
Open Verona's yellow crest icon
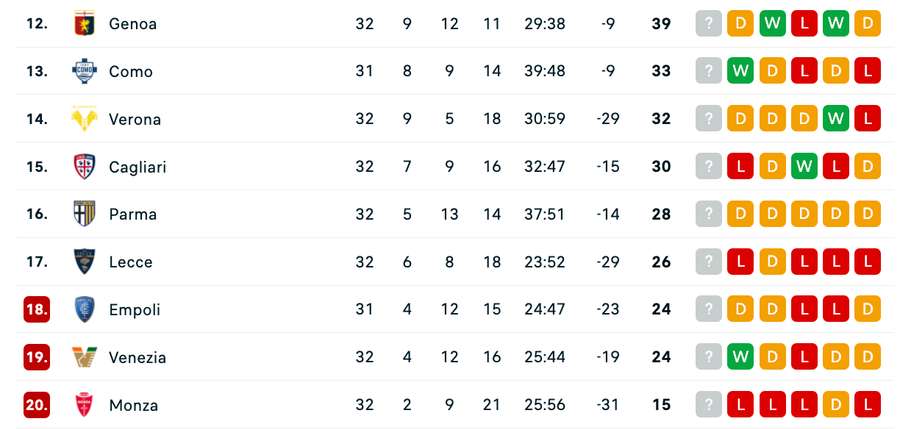[x=84, y=119]
